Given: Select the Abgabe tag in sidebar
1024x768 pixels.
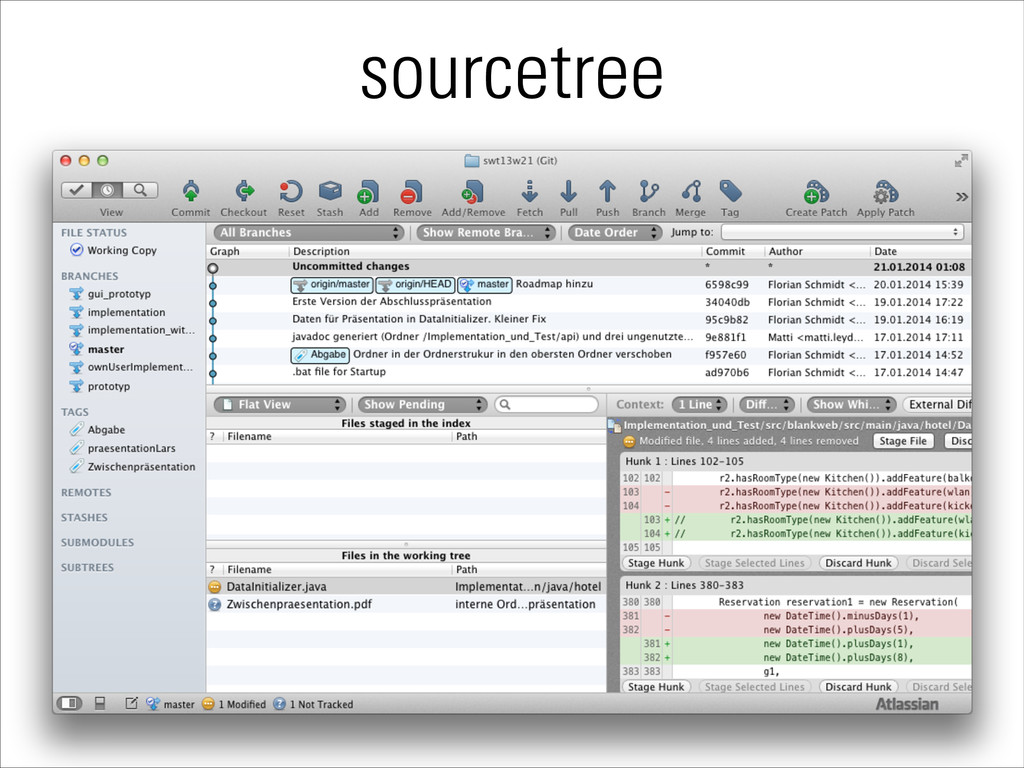Looking at the screenshot, I should (x=106, y=430).
